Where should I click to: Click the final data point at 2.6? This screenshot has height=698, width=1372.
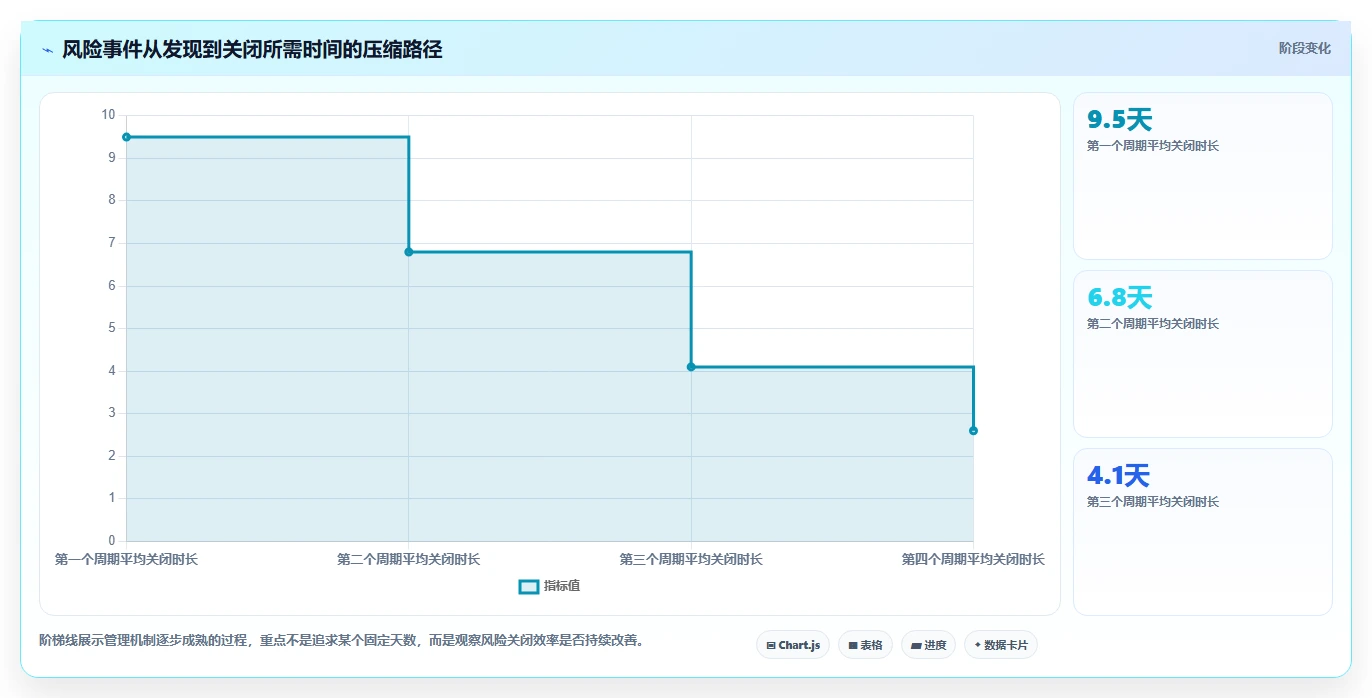[973, 431]
